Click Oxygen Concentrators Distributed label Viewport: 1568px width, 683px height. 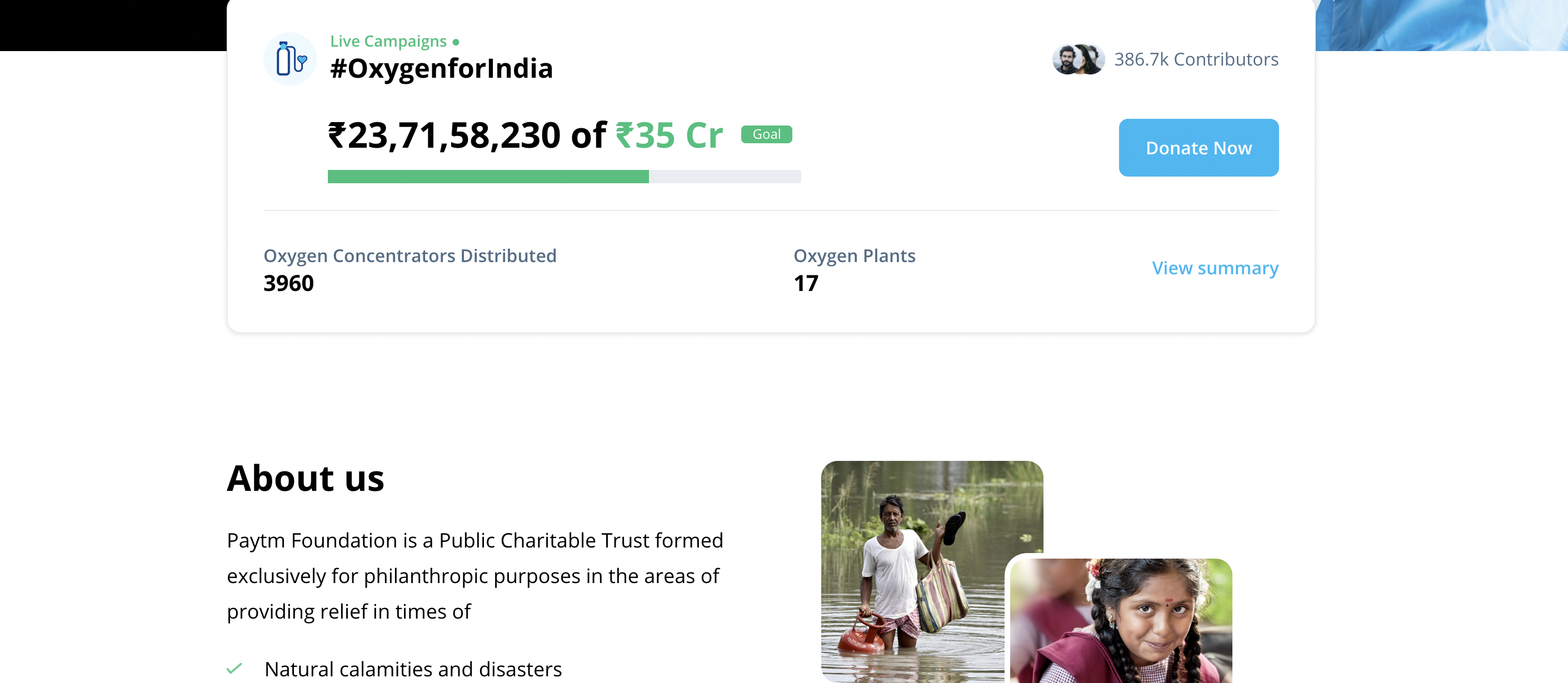[x=410, y=256]
